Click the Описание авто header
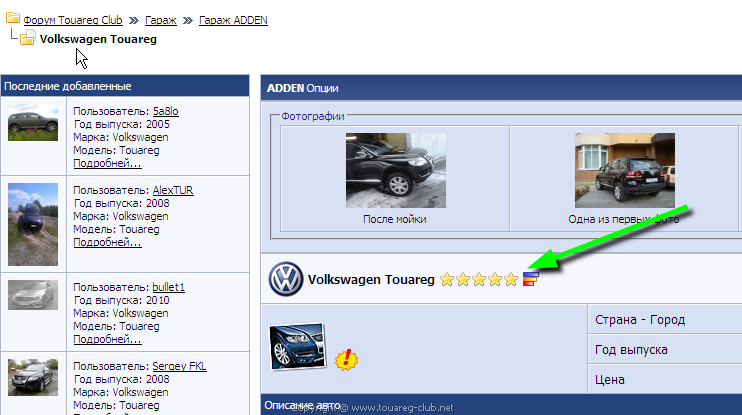This screenshot has height=415, width=742. (x=501, y=405)
